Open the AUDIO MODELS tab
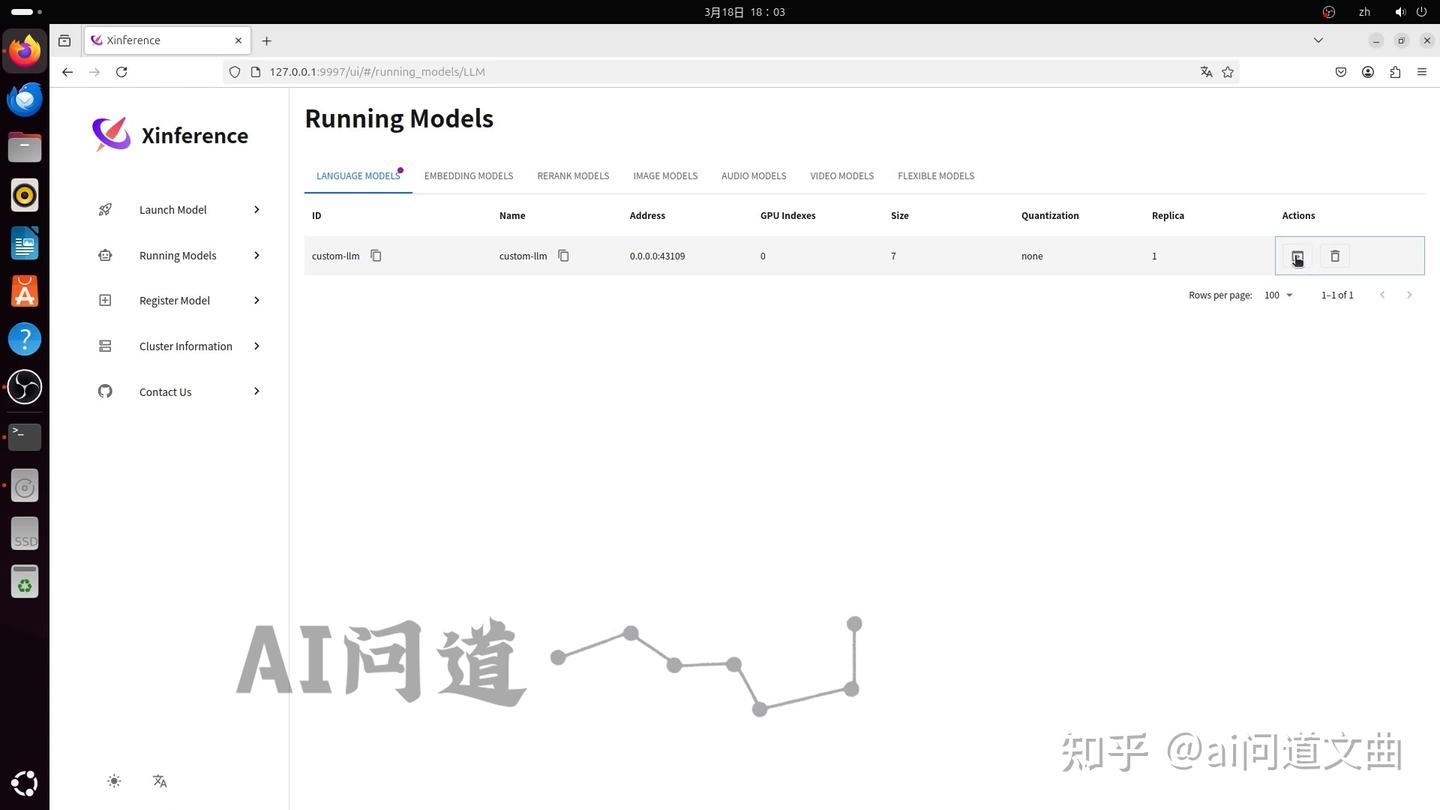The image size is (1440, 810). pos(753,175)
